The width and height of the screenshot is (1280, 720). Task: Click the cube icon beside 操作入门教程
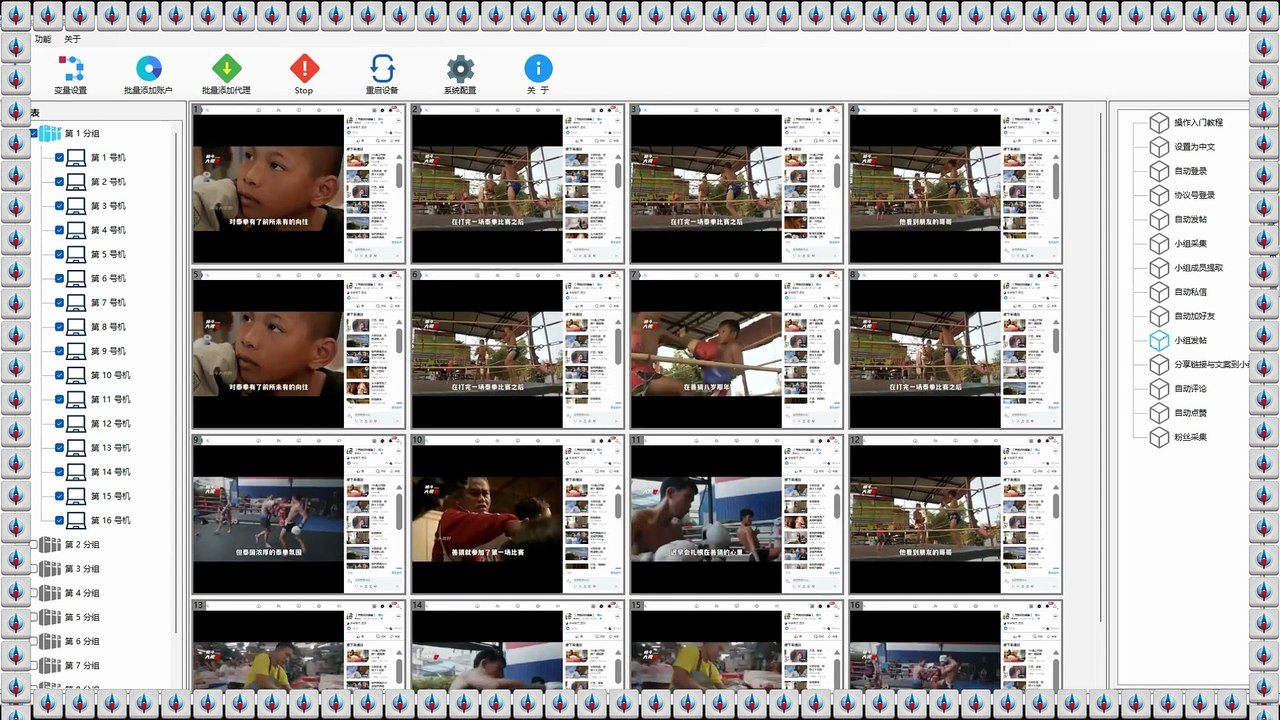[1159, 122]
